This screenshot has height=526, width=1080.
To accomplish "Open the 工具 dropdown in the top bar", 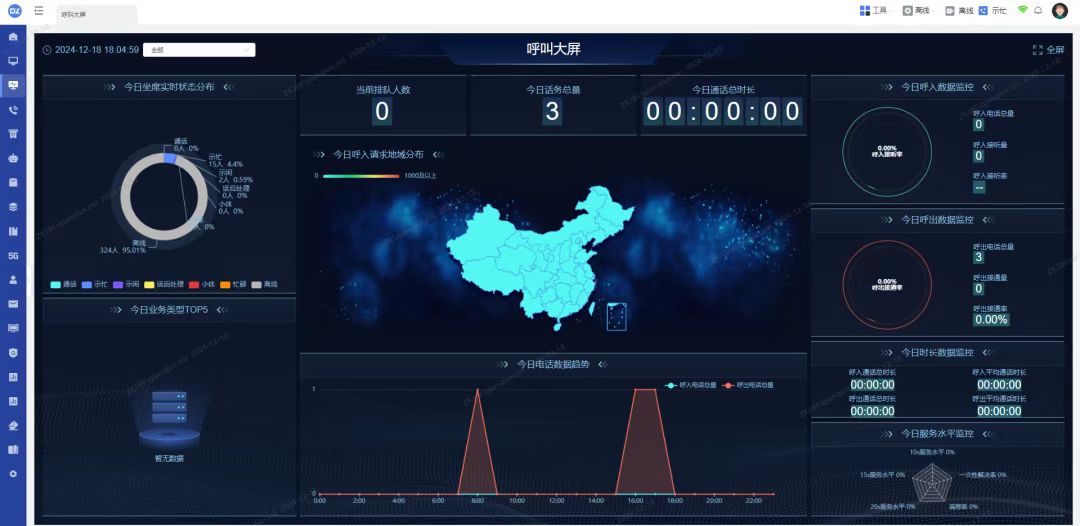I will point(875,10).
